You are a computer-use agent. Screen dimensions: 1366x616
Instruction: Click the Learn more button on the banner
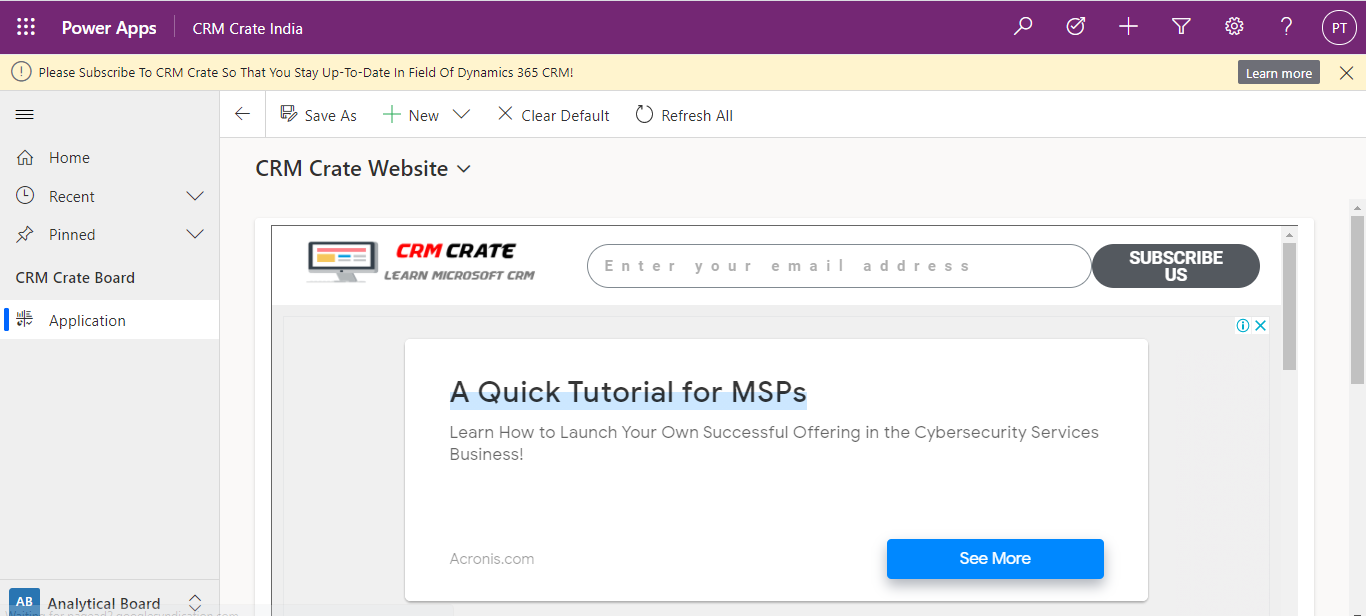click(x=1278, y=72)
